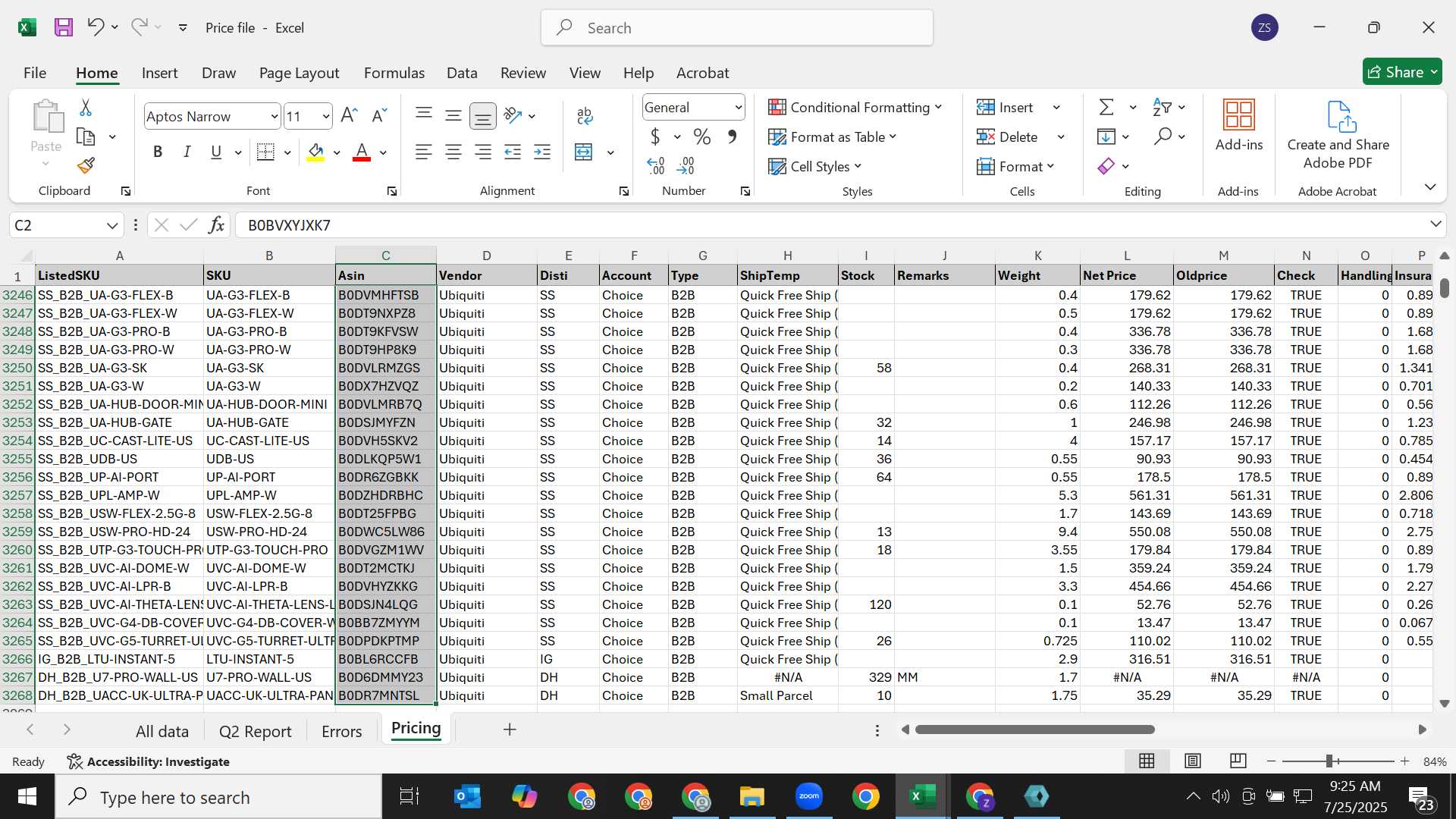Click the Fill down icon
1456x819 pixels.
click(1106, 137)
